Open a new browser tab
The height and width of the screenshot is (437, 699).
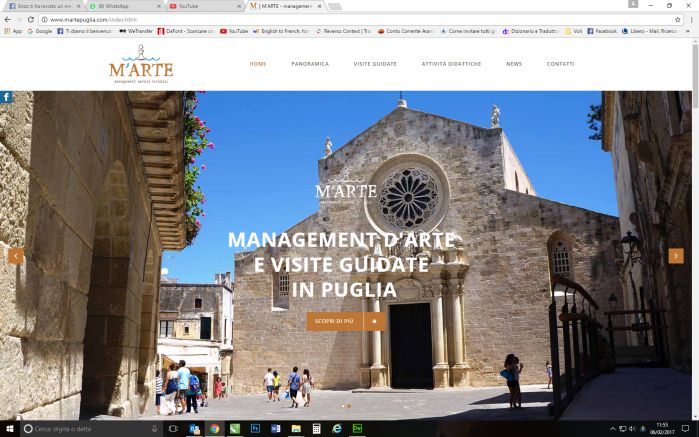tap(335, 6)
